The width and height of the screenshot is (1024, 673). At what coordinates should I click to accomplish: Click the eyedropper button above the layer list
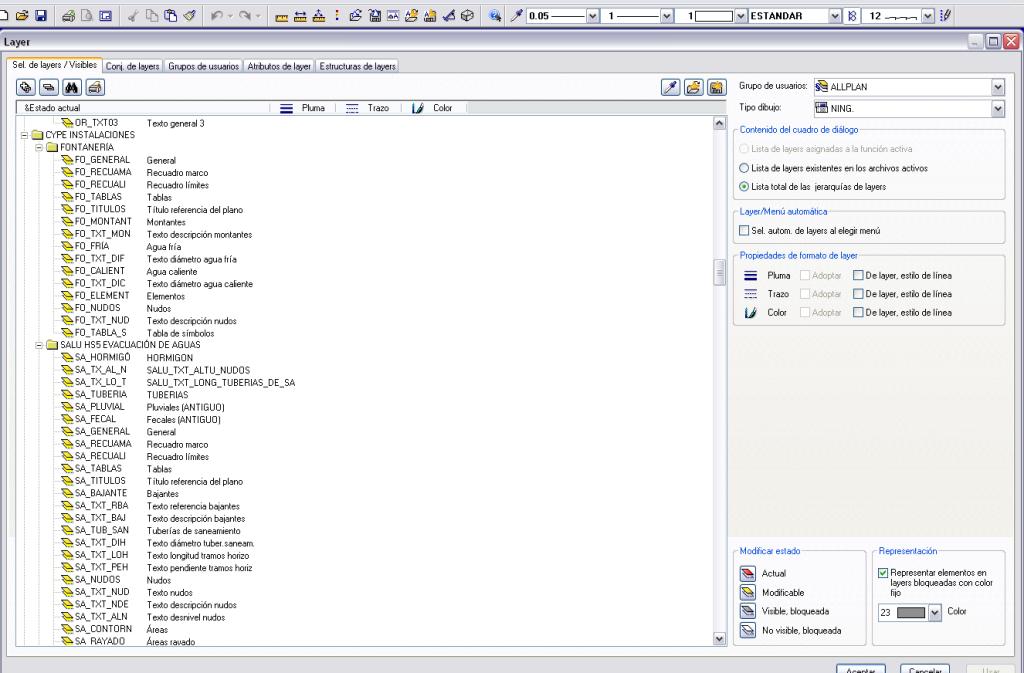click(671, 87)
